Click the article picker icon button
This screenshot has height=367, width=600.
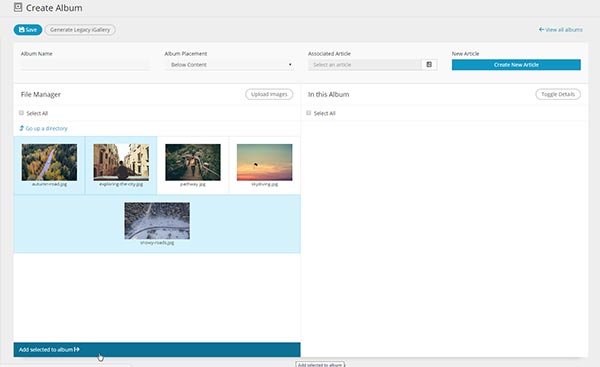429,65
